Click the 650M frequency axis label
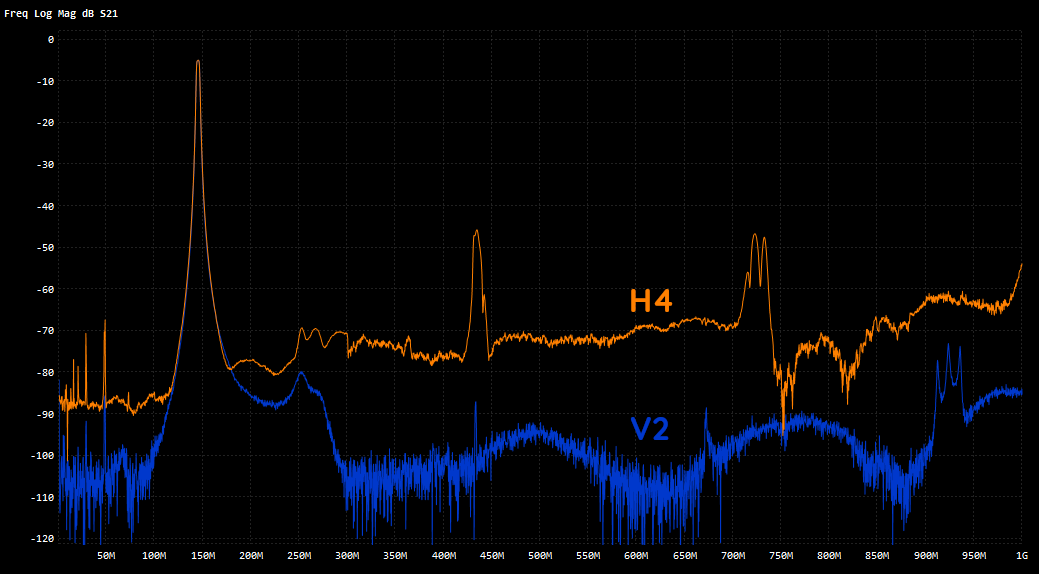Screen dimensions: 1039x574 click(x=684, y=555)
